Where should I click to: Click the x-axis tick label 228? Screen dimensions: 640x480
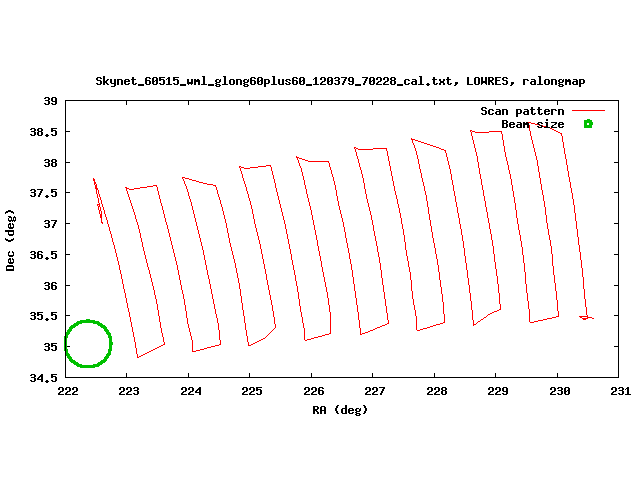coord(437,391)
